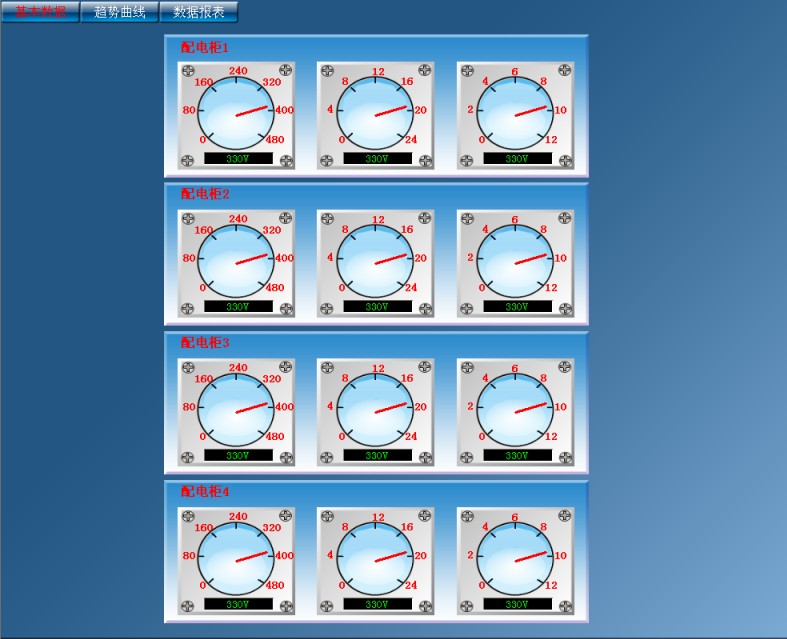This screenshot has height=639, width=787.
Task: Open the 基本数据 tab
Action: click(40, 12)
